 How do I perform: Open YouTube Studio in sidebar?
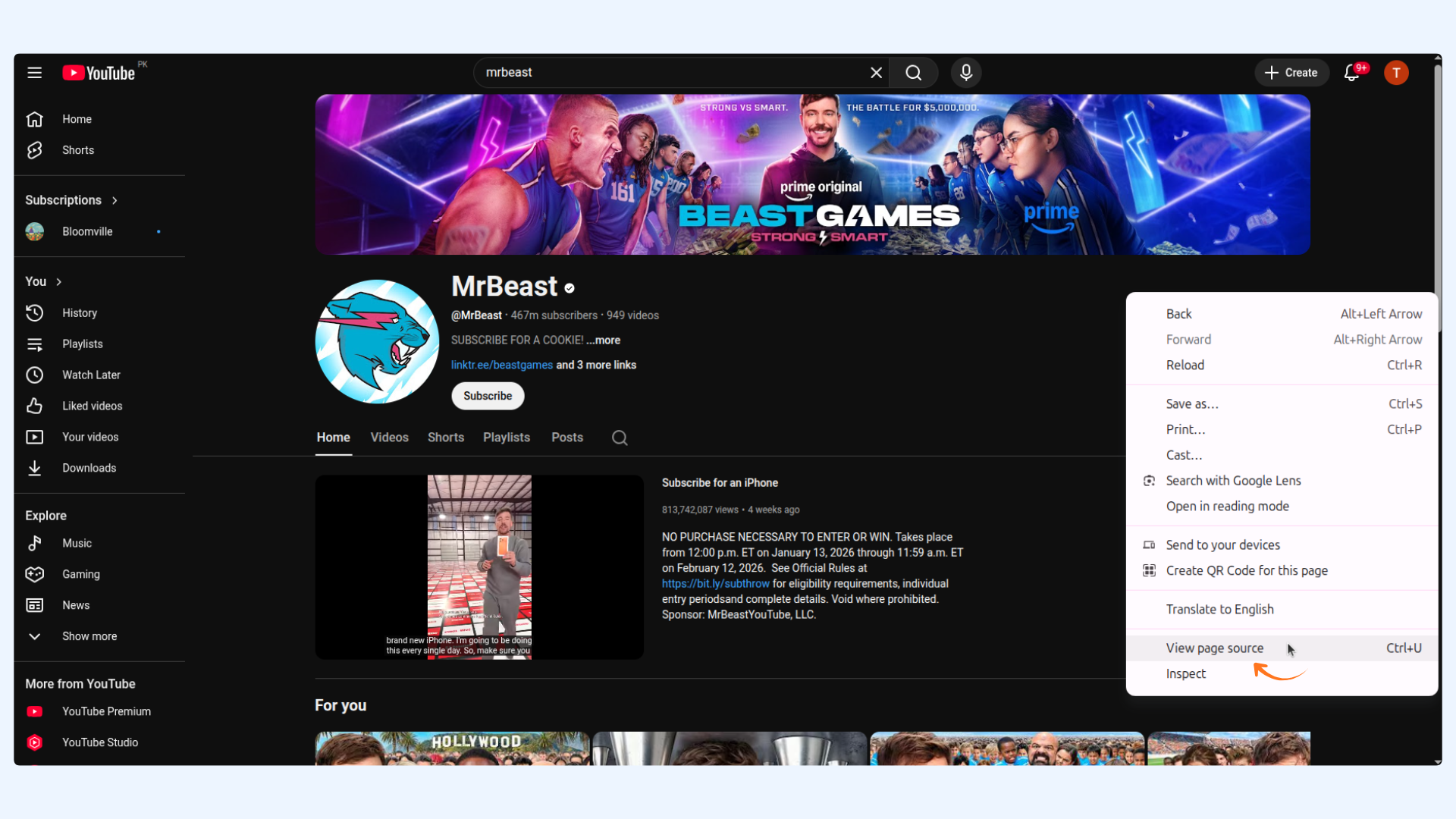(x=99, y=742)
